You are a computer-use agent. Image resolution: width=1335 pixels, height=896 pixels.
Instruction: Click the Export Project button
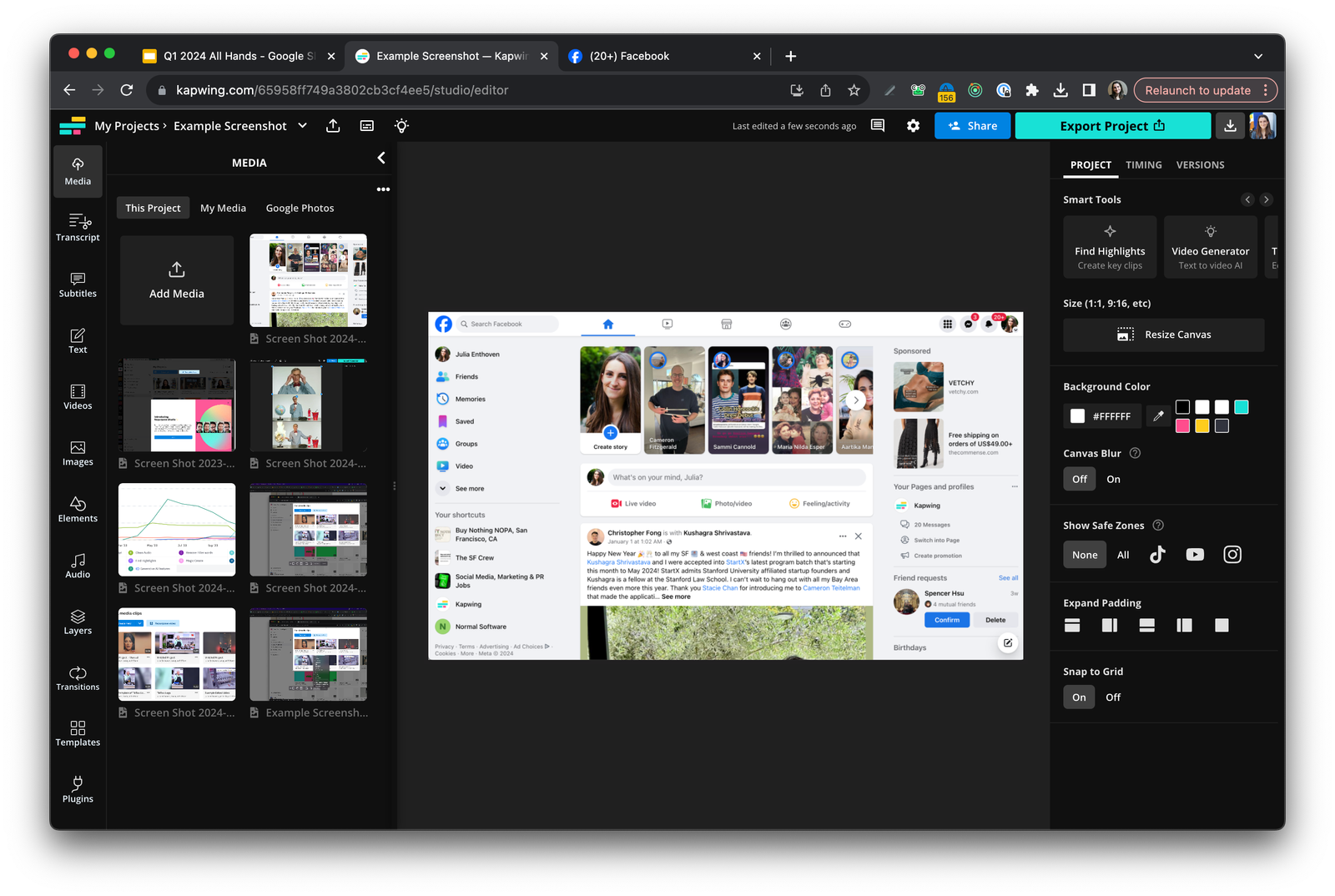click(1111, 125)
